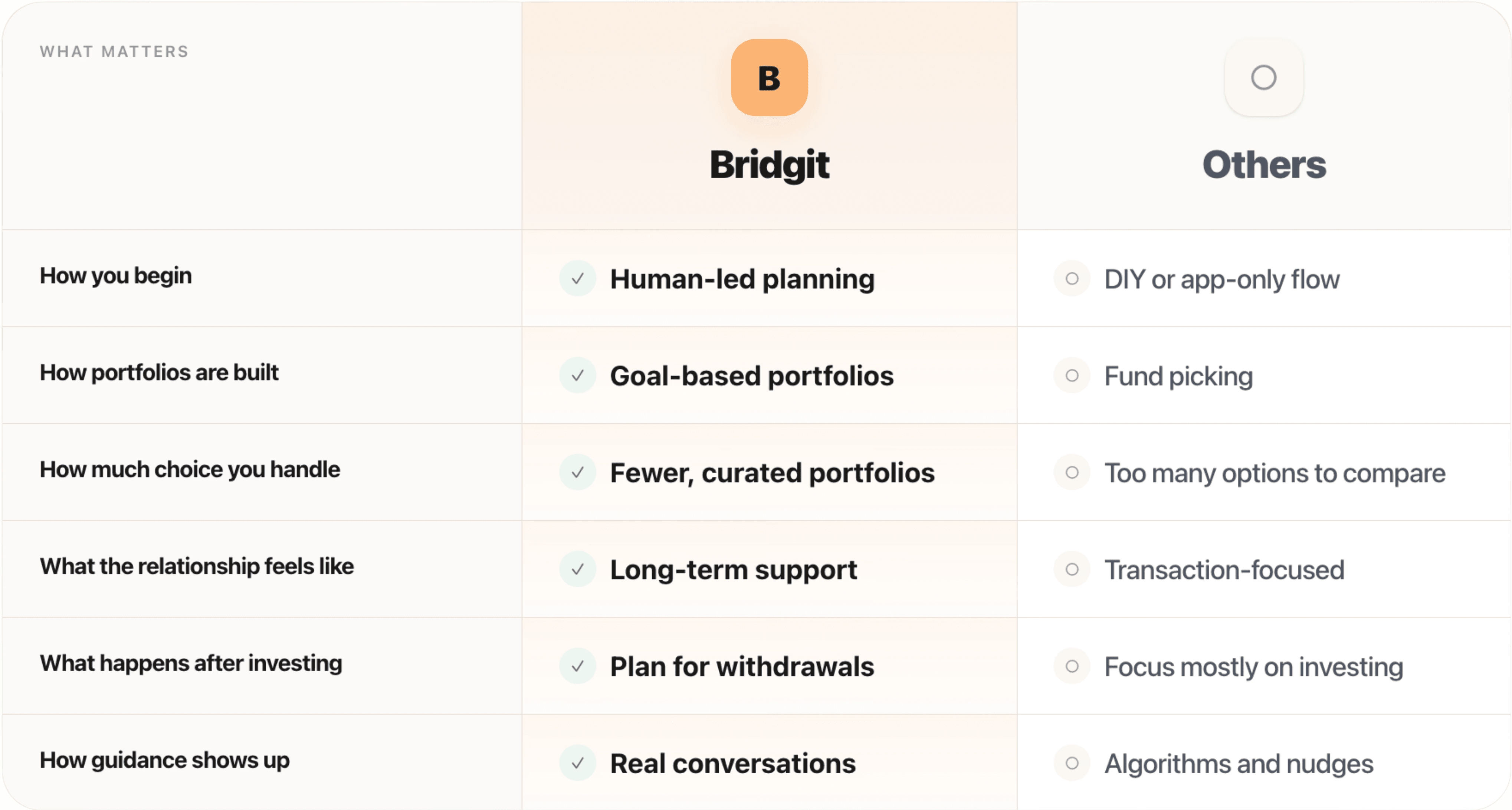Image resolution: width=1512 pixels, height=810 pixels.
Task: Select the circle next to Fund picking
Action: tap(1072, 375)
